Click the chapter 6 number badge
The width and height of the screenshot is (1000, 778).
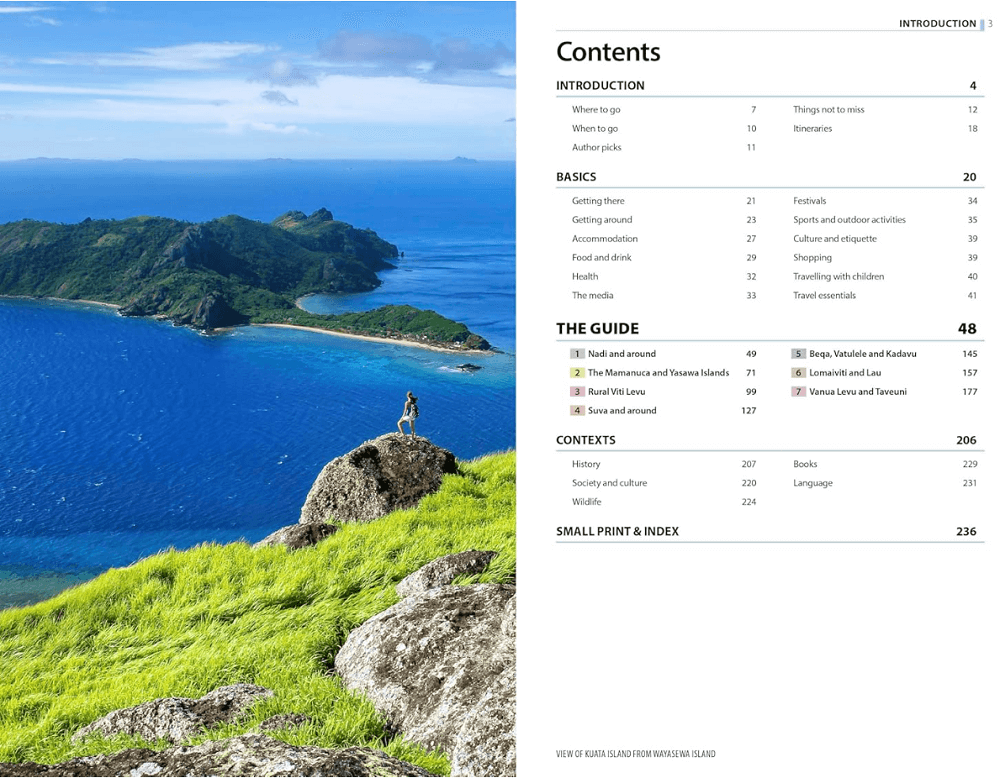(x=798, y=373)
